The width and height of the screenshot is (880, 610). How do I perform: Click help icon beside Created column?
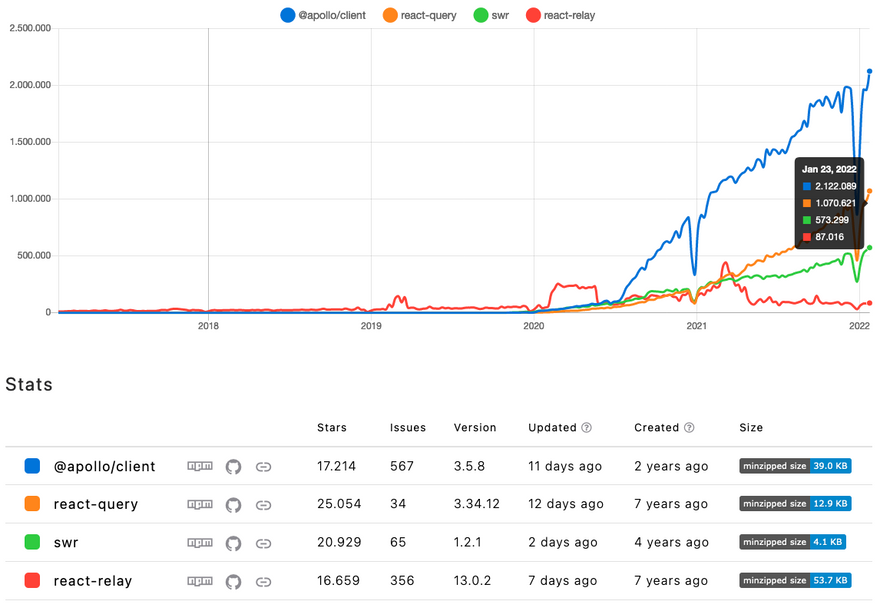click(x=689, y=428)
